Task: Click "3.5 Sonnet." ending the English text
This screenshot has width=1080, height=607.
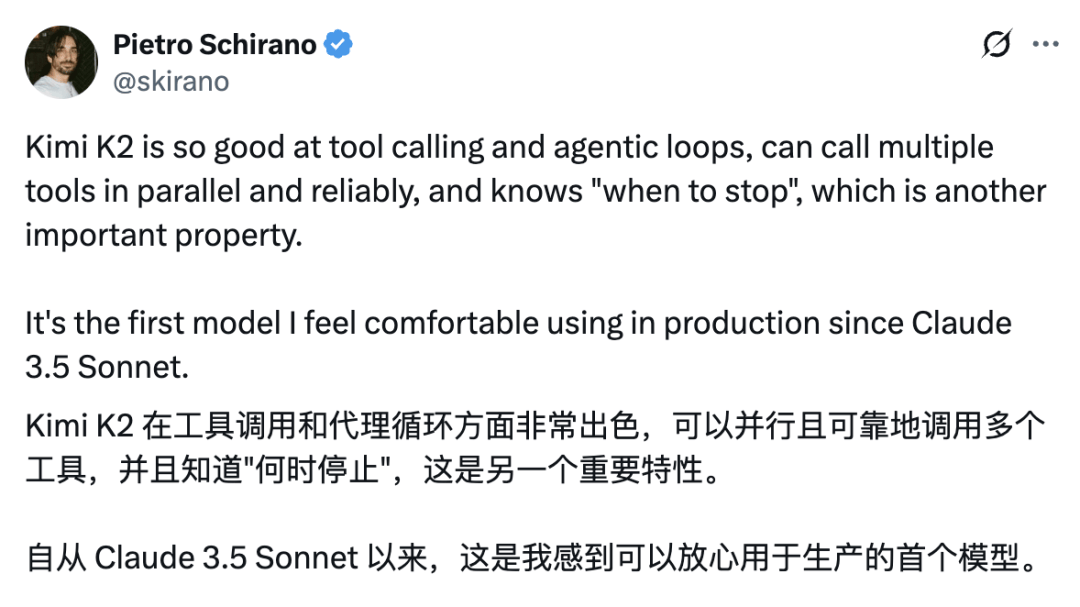Action: [107, 366]
